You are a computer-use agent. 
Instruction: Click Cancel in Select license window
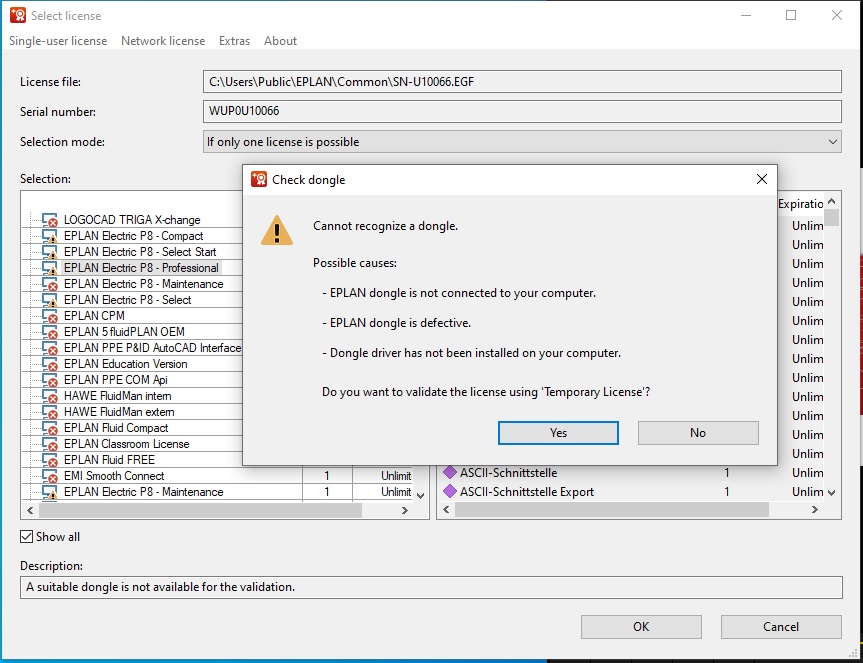(x=781, y=627)
